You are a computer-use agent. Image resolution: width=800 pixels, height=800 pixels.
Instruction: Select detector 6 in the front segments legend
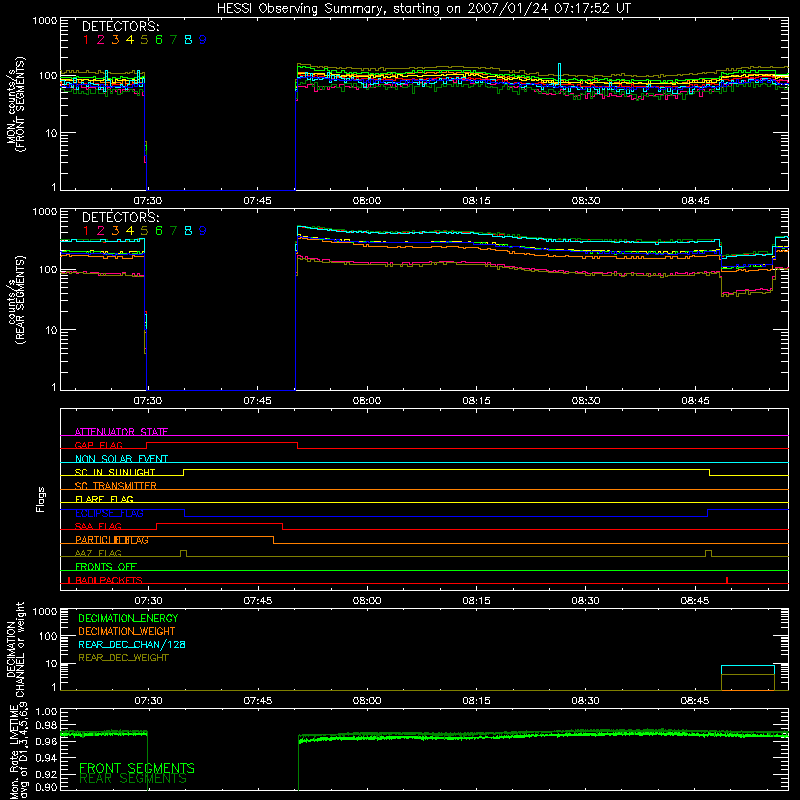click(x=159, y=40)
